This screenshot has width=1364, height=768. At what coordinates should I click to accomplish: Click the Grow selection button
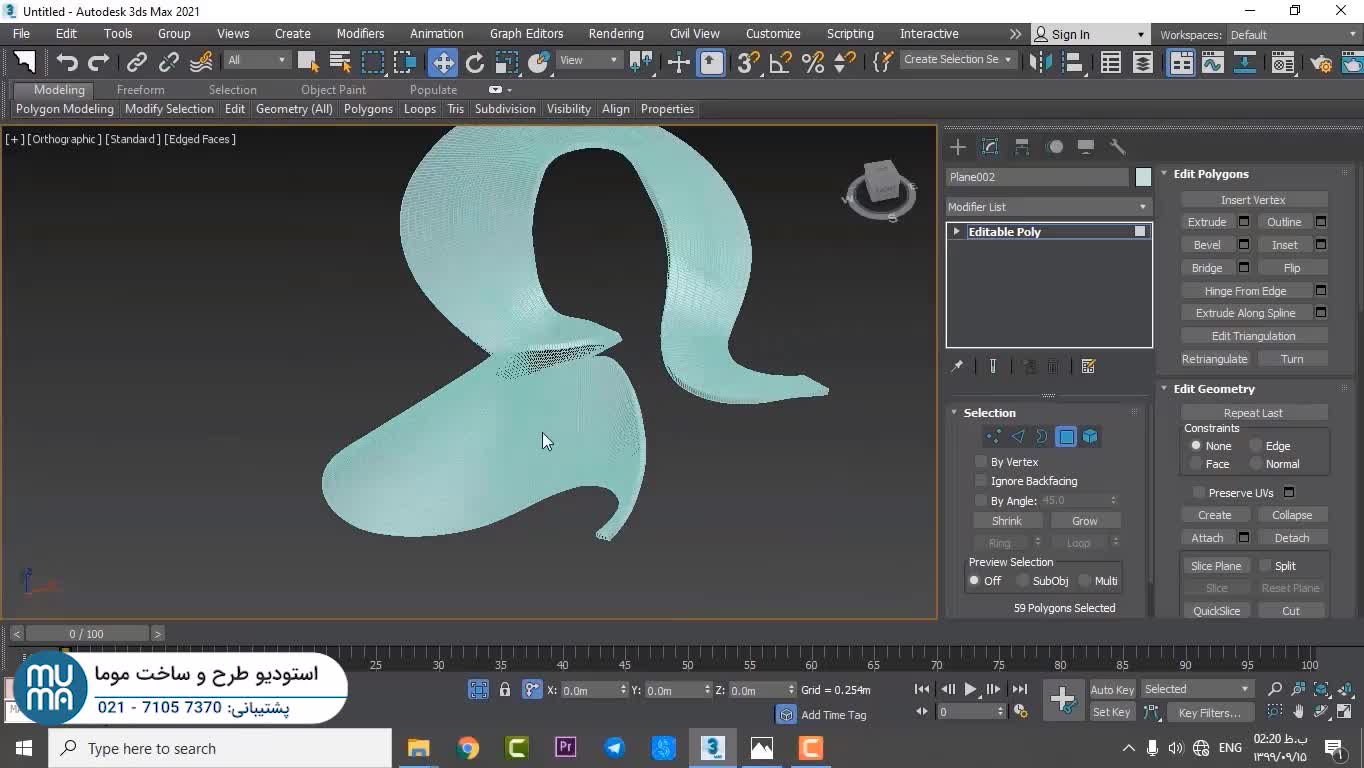tap(1084, 521)
